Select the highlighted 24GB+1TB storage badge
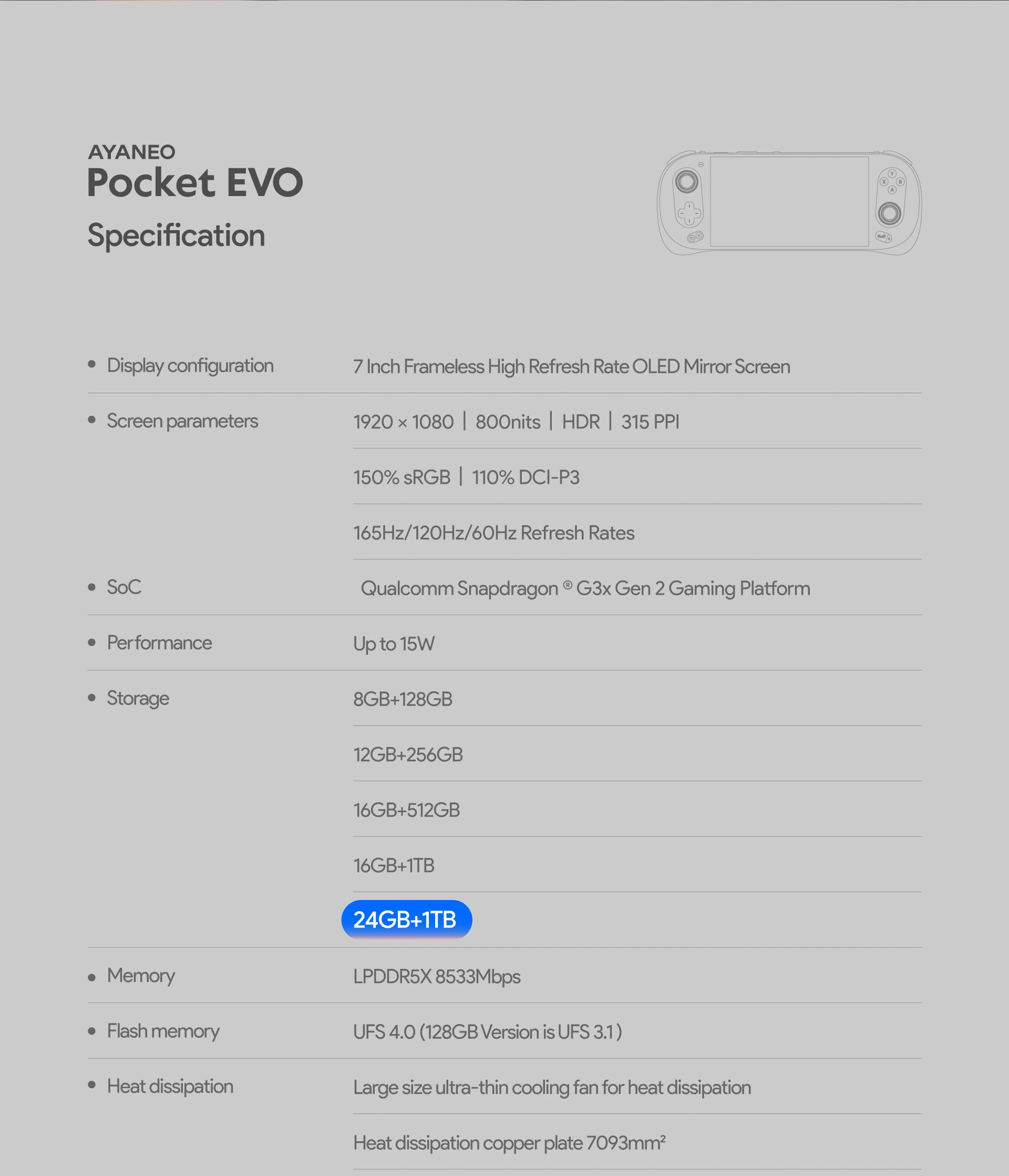The width and height of the screenshot is (1009, 1176). tap(406, 919)
